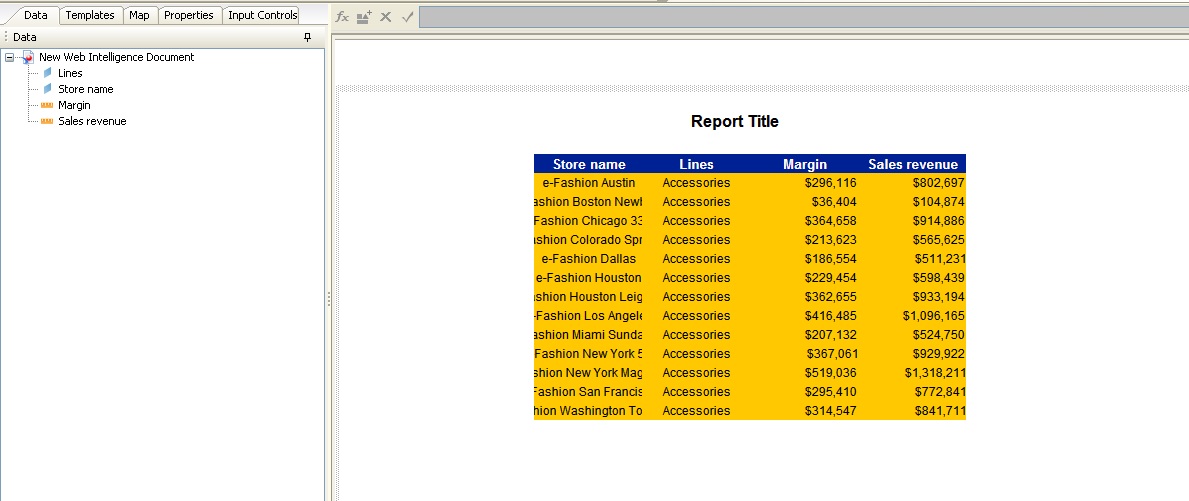Open the Input Controls tab
Image resolution: width=1189 pixels, height=501 pixels.
262,15
